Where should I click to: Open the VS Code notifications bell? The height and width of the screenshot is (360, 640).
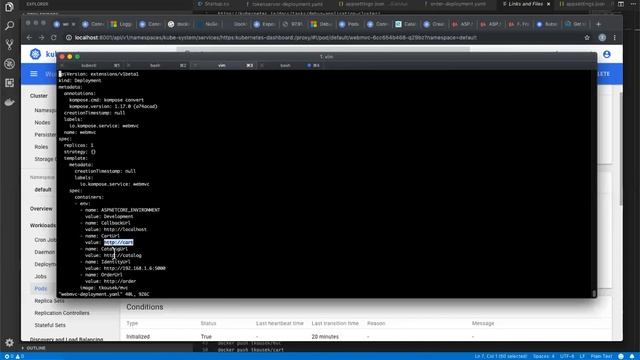tap(632, 356)
